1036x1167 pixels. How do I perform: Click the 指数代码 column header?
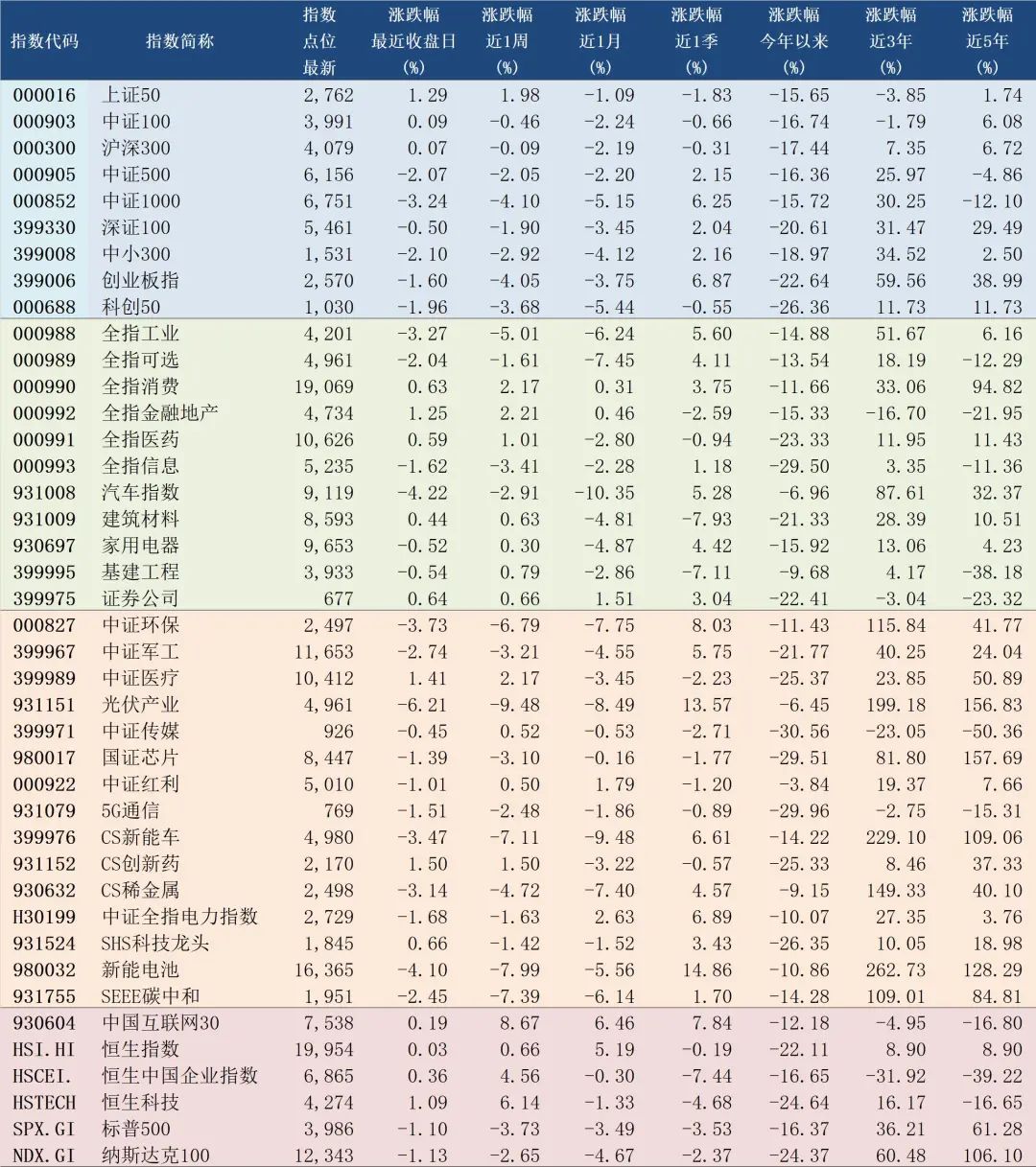click(x=44, y=41)
